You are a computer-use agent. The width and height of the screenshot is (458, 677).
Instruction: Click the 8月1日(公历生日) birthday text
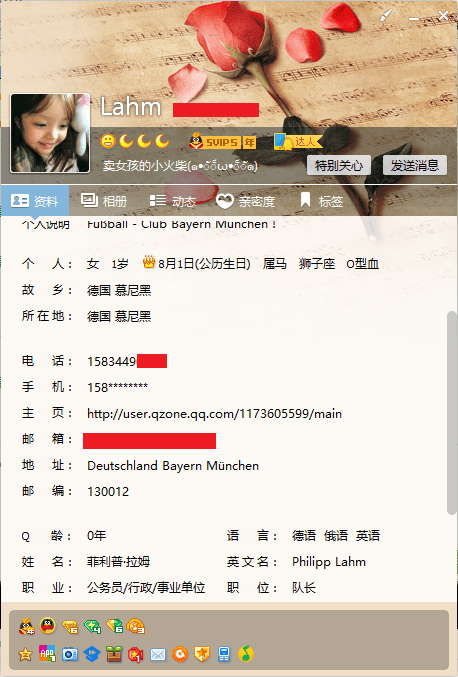[x=204, y=263]
